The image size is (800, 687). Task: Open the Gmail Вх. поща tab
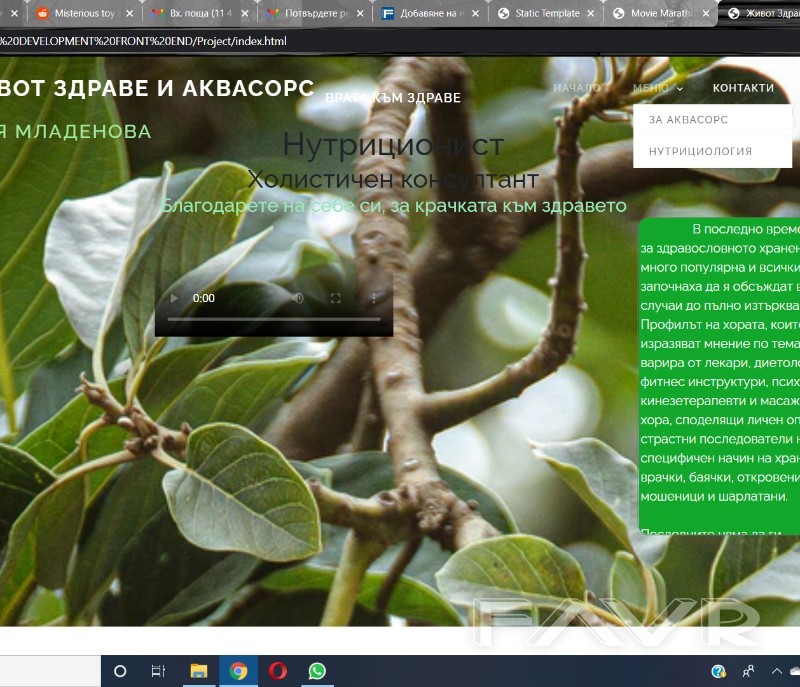point(200,13)
